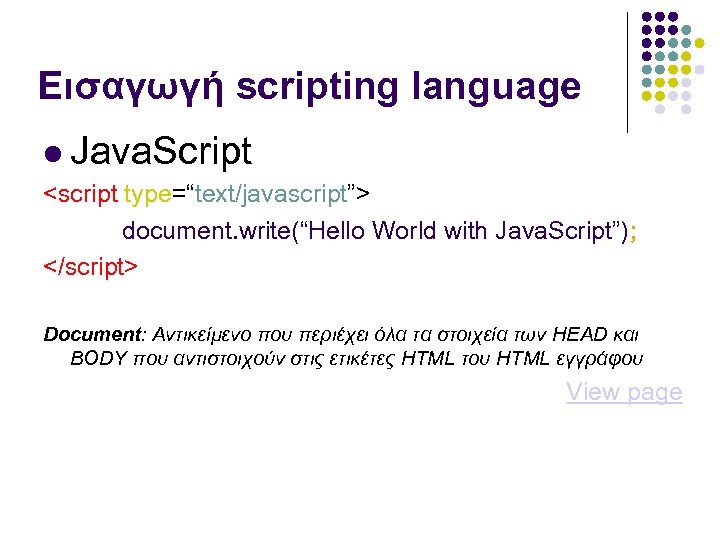Click the note line starting with "BODY που αντιστοιχούν"
Image resolution: width=720 pixels, height=540 pixels.
click(356, 358)
